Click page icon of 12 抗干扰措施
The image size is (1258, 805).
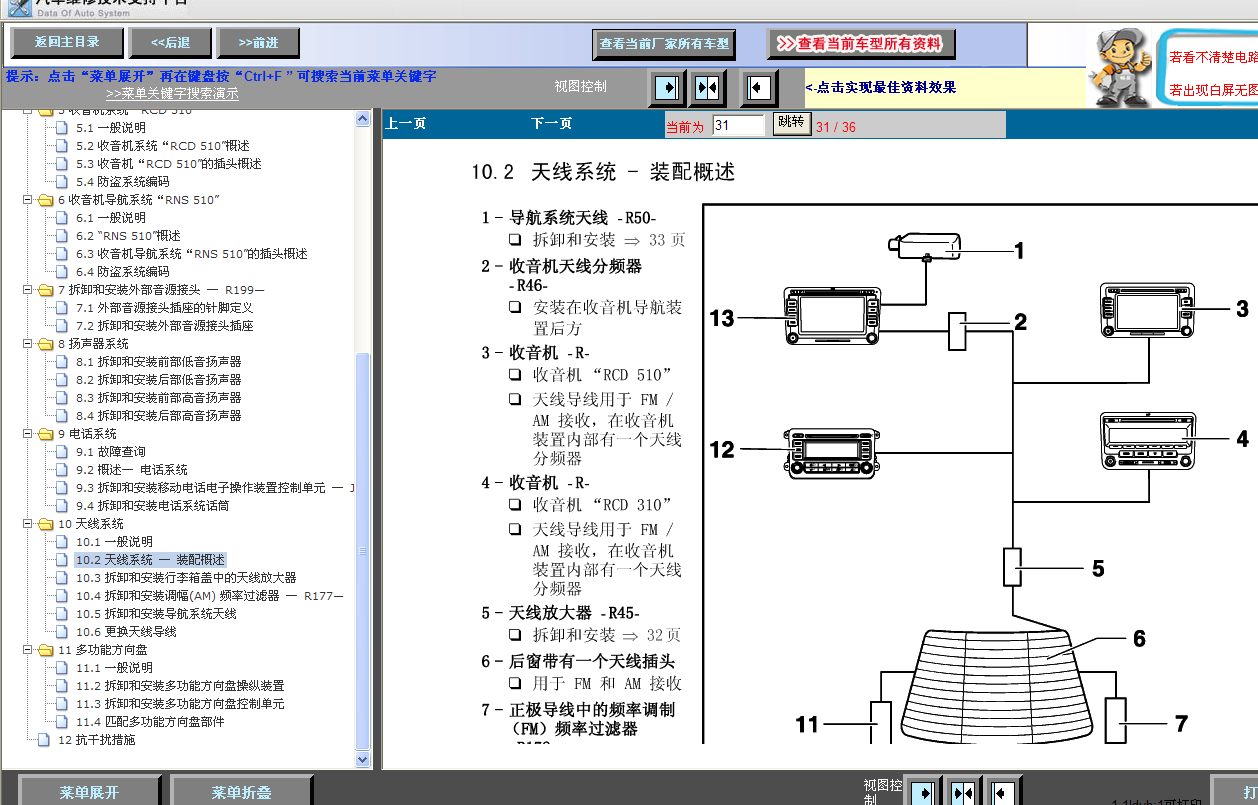[x=43, y=740]
